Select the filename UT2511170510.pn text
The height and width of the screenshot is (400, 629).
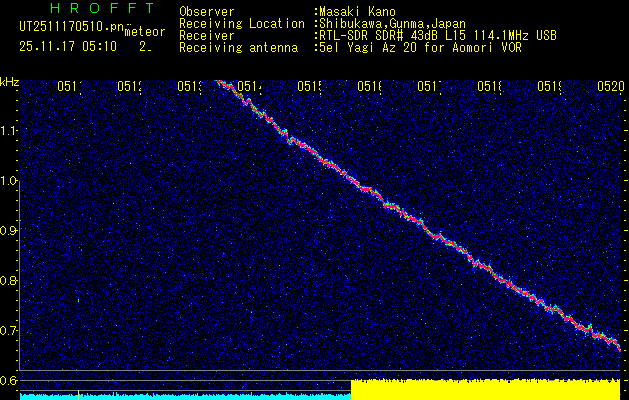pos(71,27)
